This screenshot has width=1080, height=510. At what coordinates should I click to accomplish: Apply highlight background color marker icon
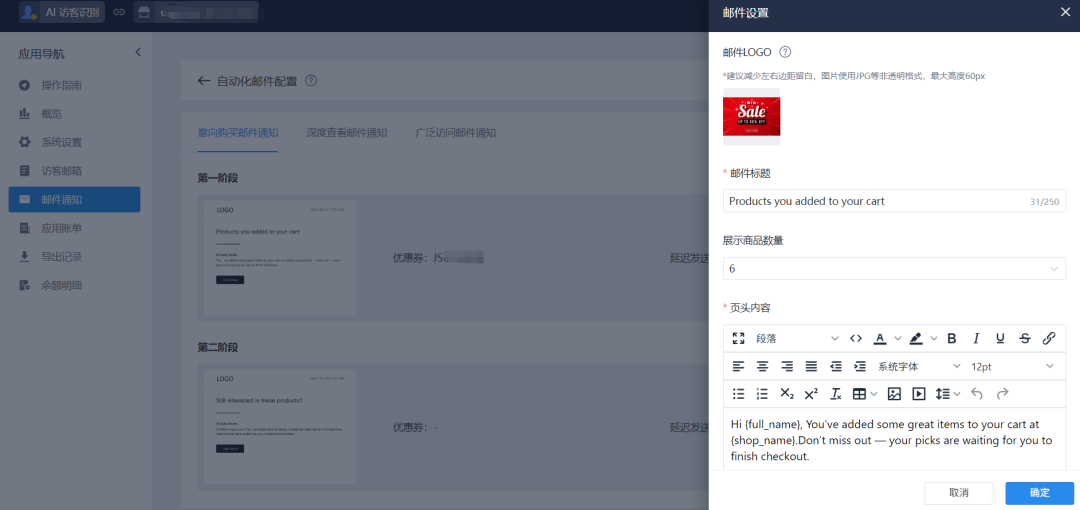(x=915, y=338)
